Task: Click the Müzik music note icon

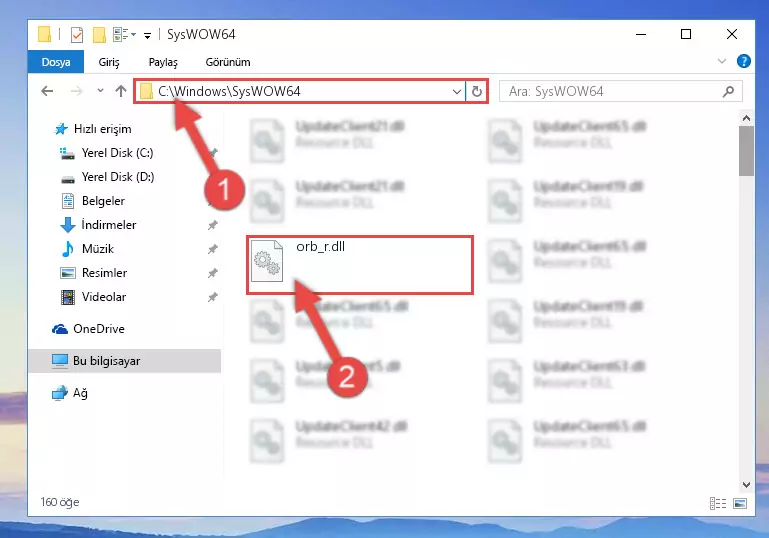Action: tap(68, 249)
